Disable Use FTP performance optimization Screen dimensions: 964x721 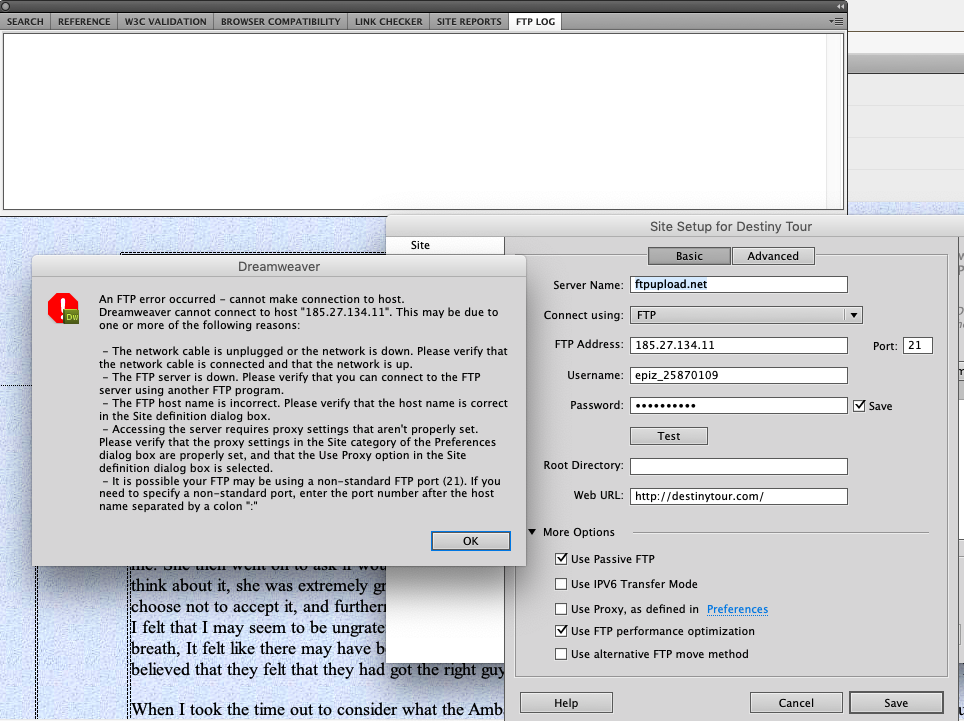561,631
